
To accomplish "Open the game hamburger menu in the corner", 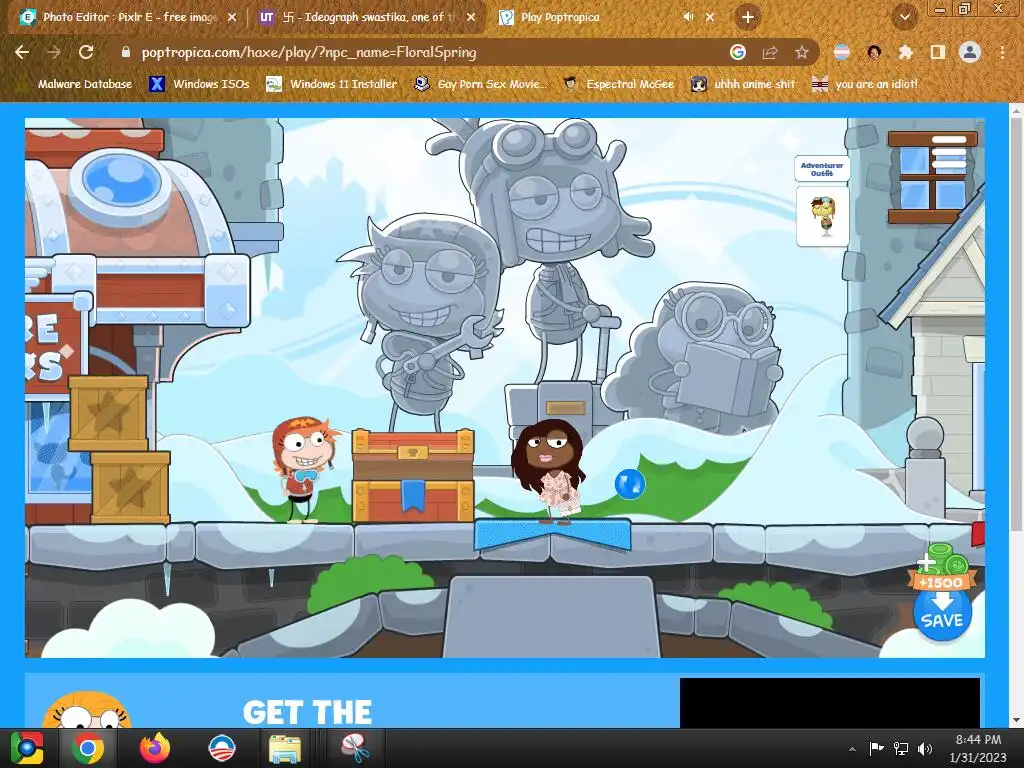I will point(948,152).
